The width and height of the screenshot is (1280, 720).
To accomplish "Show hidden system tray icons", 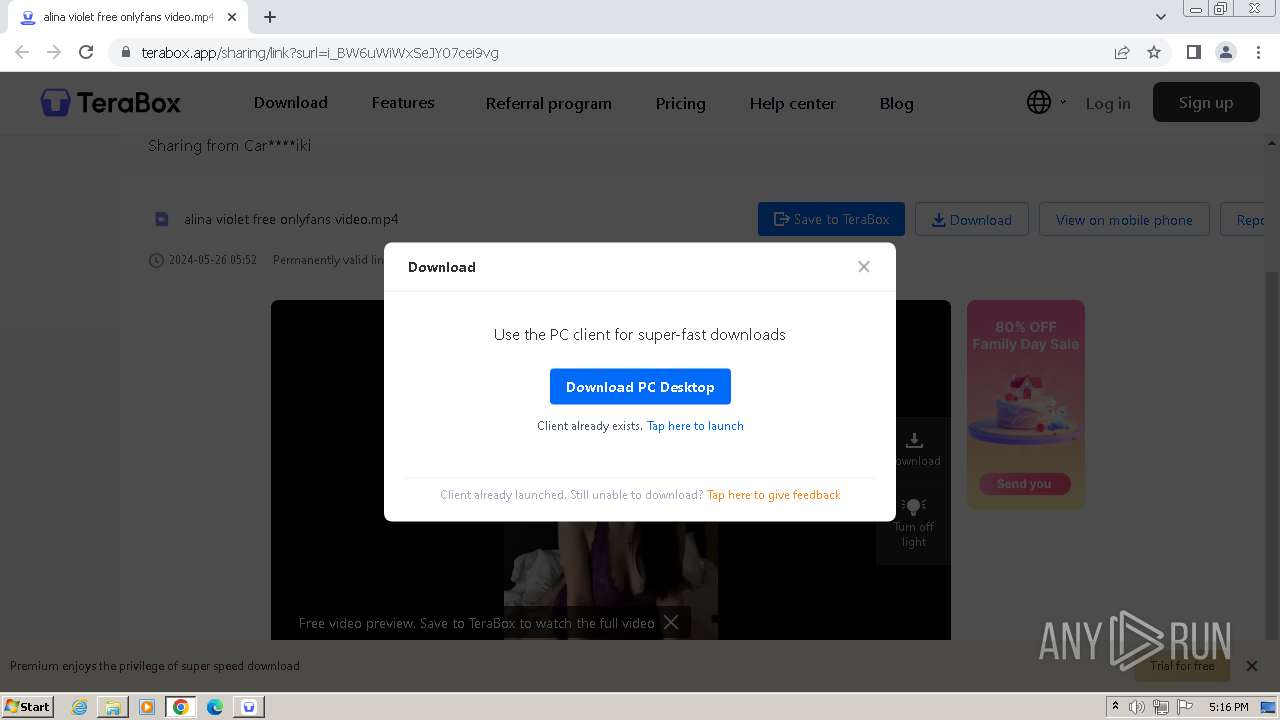I will point(1114,707).
